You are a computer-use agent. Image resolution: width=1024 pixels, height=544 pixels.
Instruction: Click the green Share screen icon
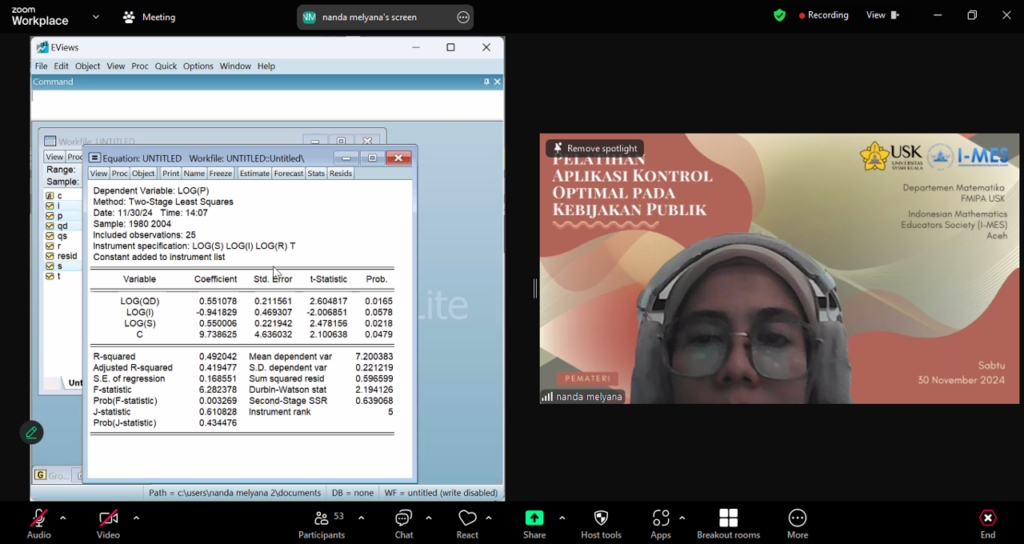tap(534, 518)
